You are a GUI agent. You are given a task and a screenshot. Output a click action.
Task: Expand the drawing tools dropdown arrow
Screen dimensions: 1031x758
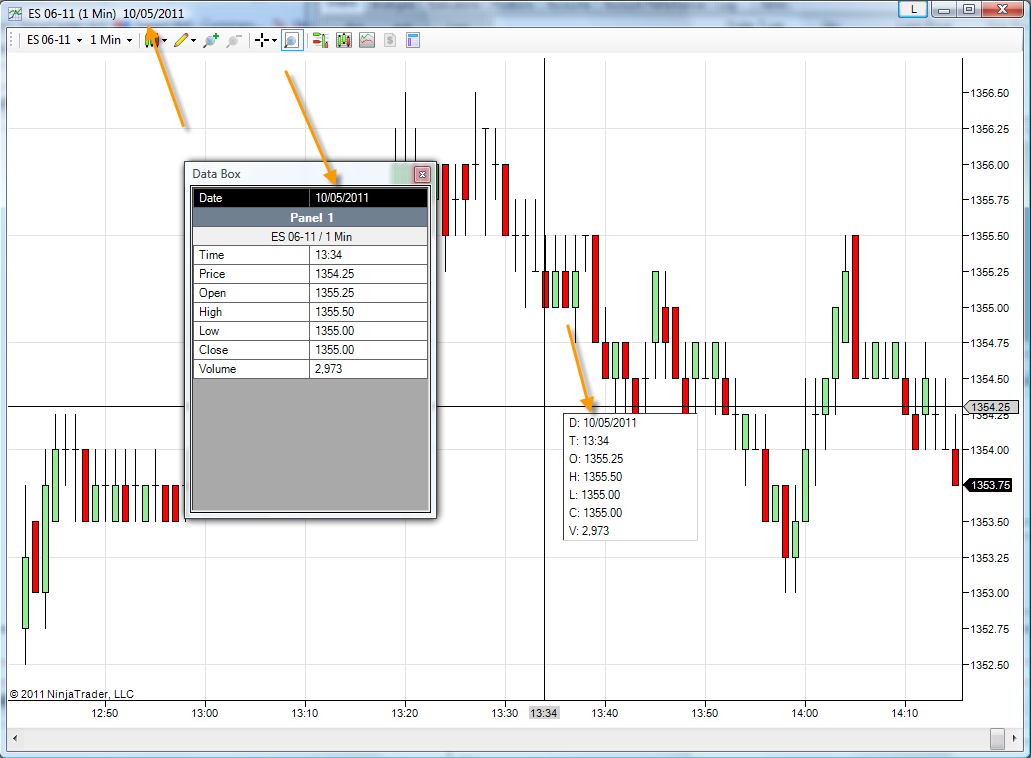pos(193,41)
